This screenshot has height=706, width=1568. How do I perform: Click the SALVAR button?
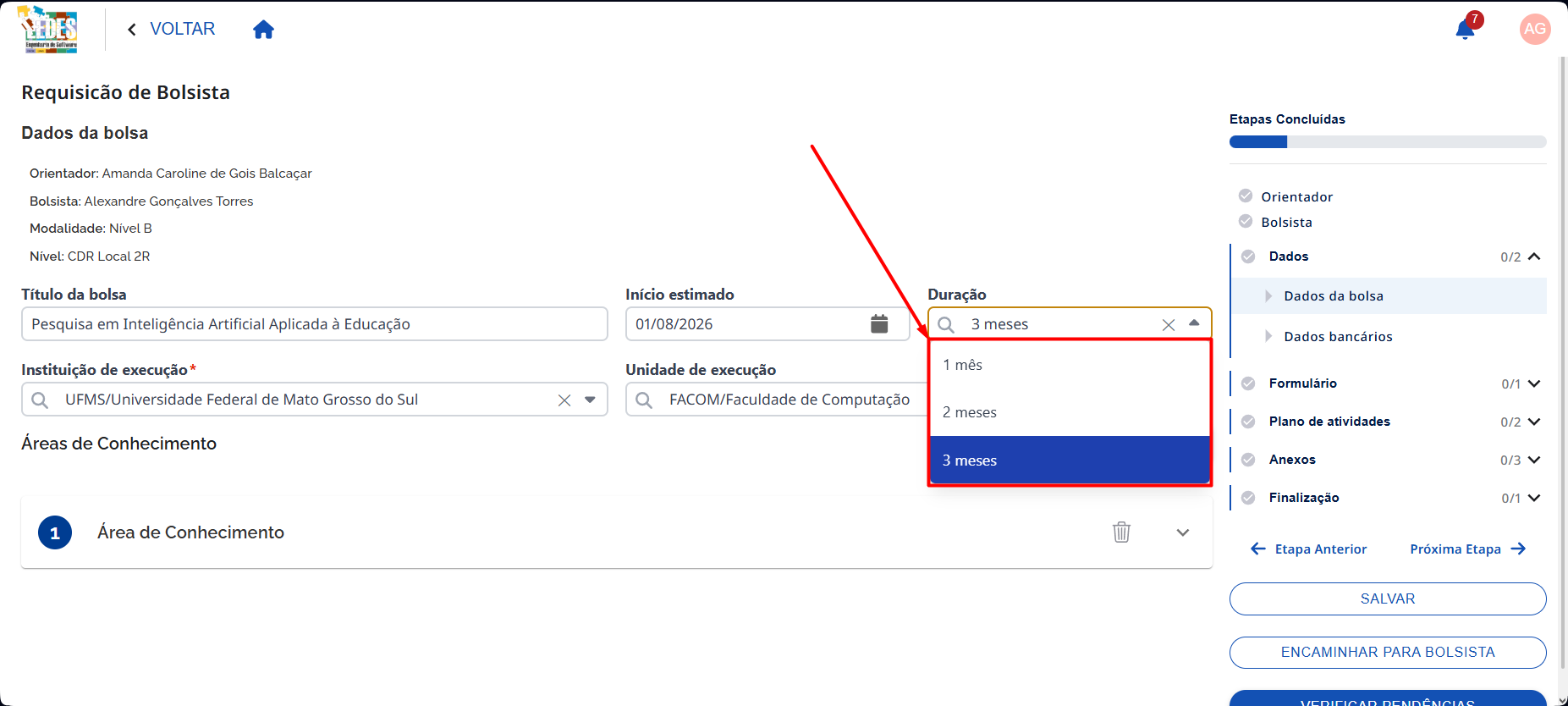pyautogui.click(x=1388, y=599)
